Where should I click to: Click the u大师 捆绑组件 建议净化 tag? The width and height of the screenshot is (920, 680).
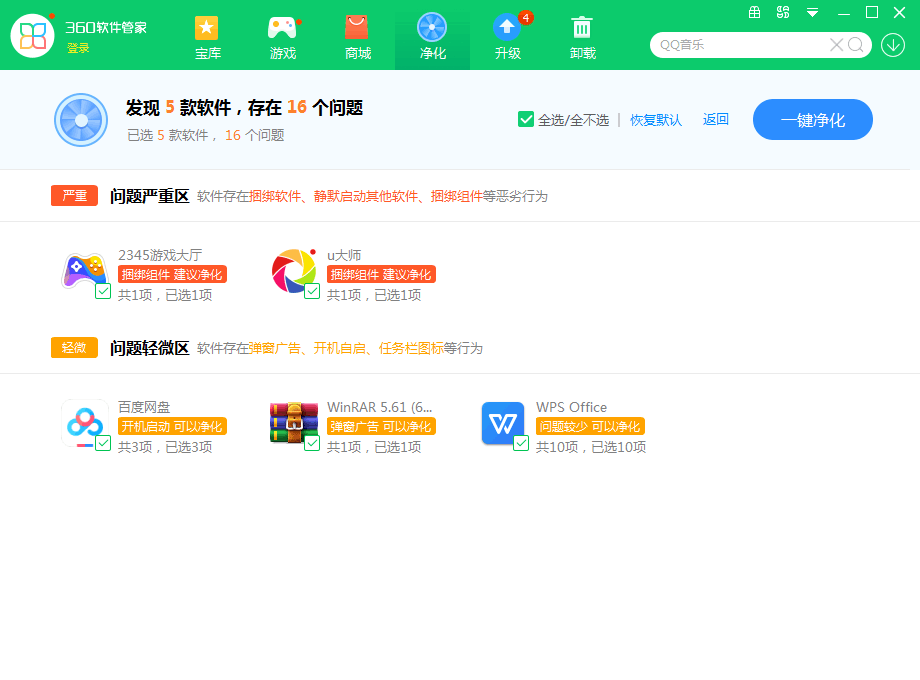pyautogui.click(x=381, y=275)
